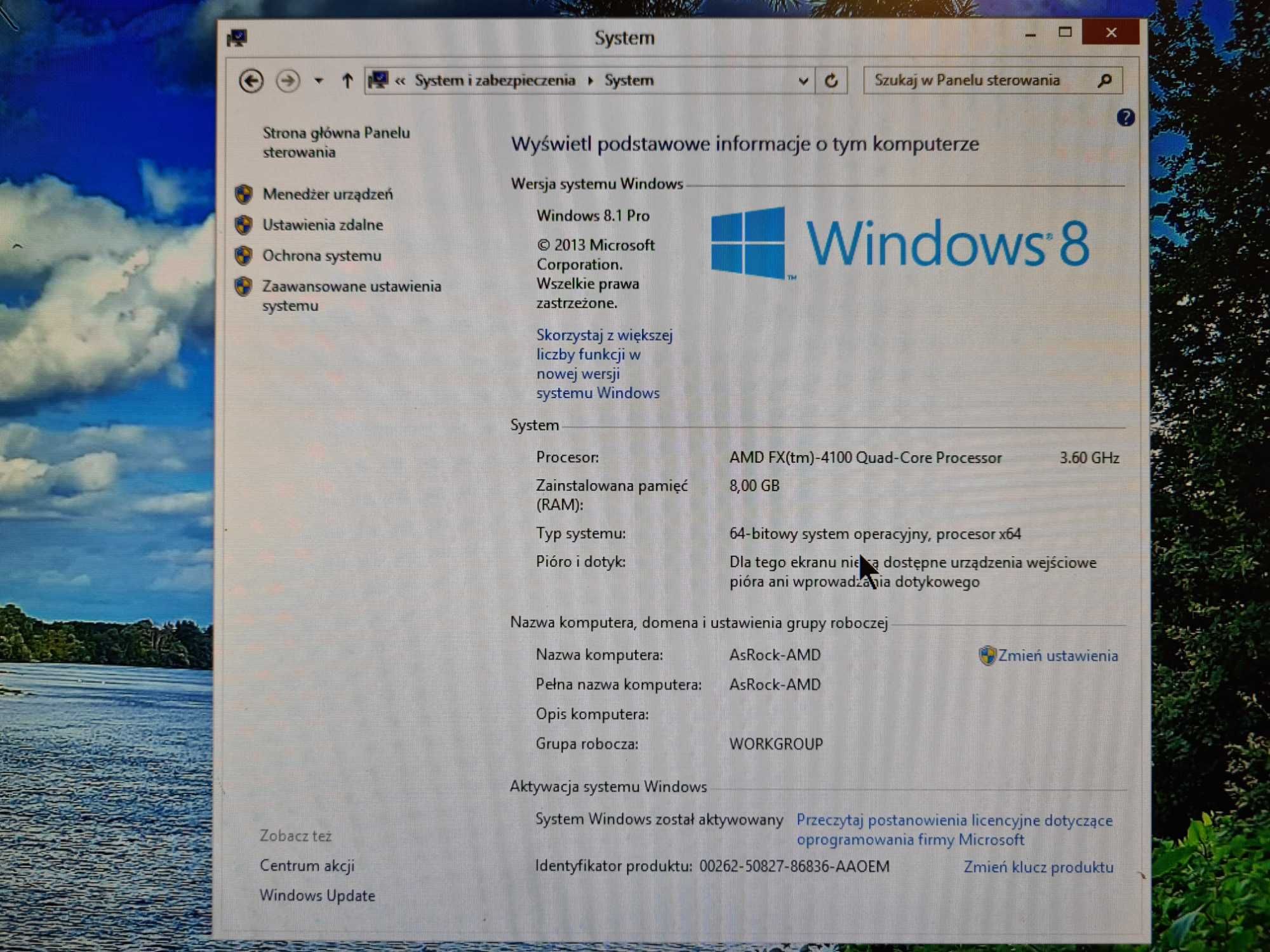Click the shield icon beside Ustawienia zdalne
The image size is (1270, 952).
[244, 225]
